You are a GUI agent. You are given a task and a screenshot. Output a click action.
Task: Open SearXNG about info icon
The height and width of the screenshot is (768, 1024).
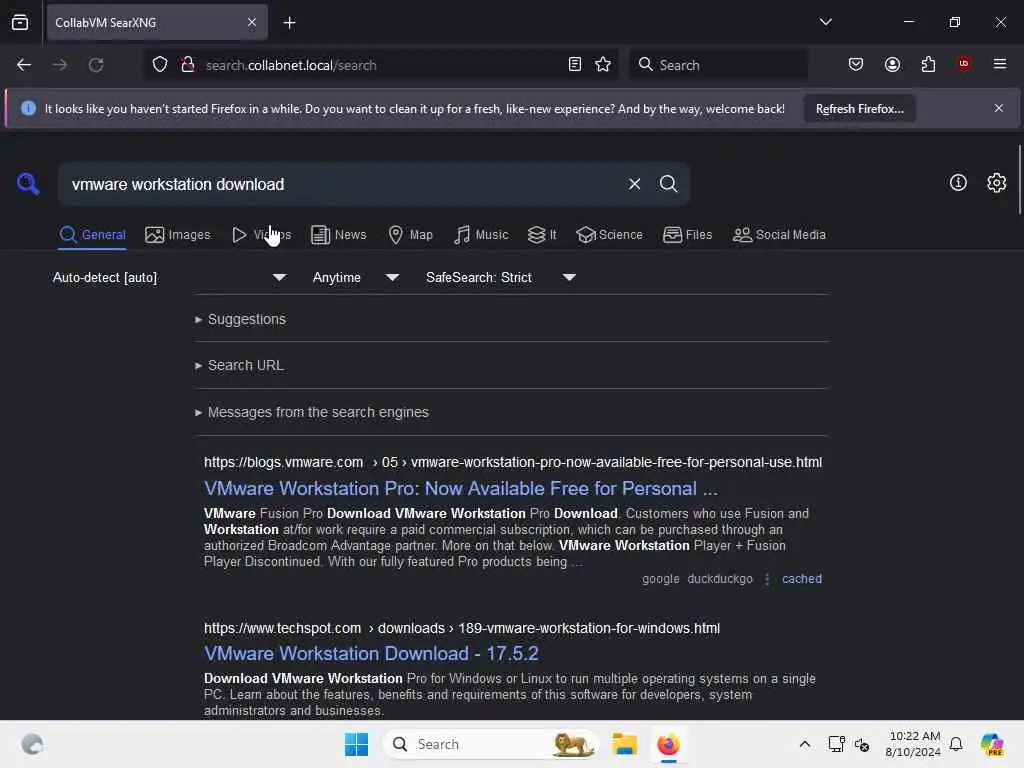point(957,183)
